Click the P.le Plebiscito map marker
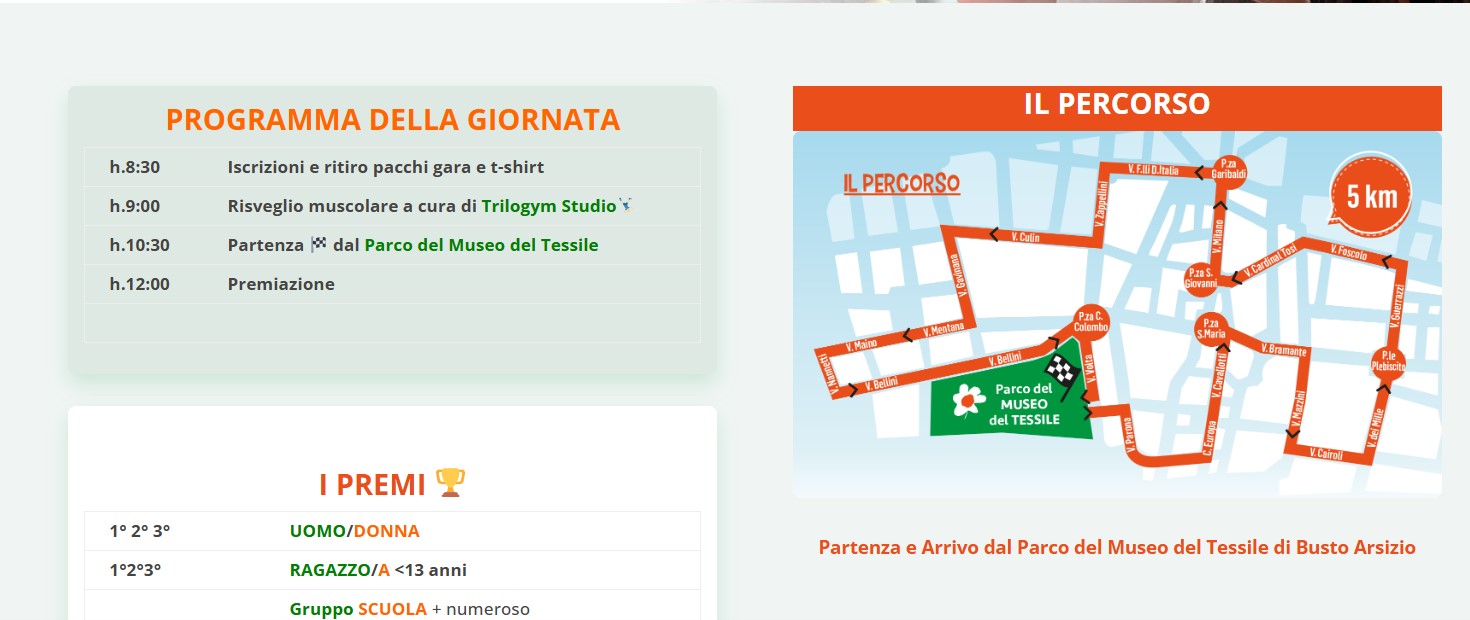1470x620 pixels. (1388, 362)
